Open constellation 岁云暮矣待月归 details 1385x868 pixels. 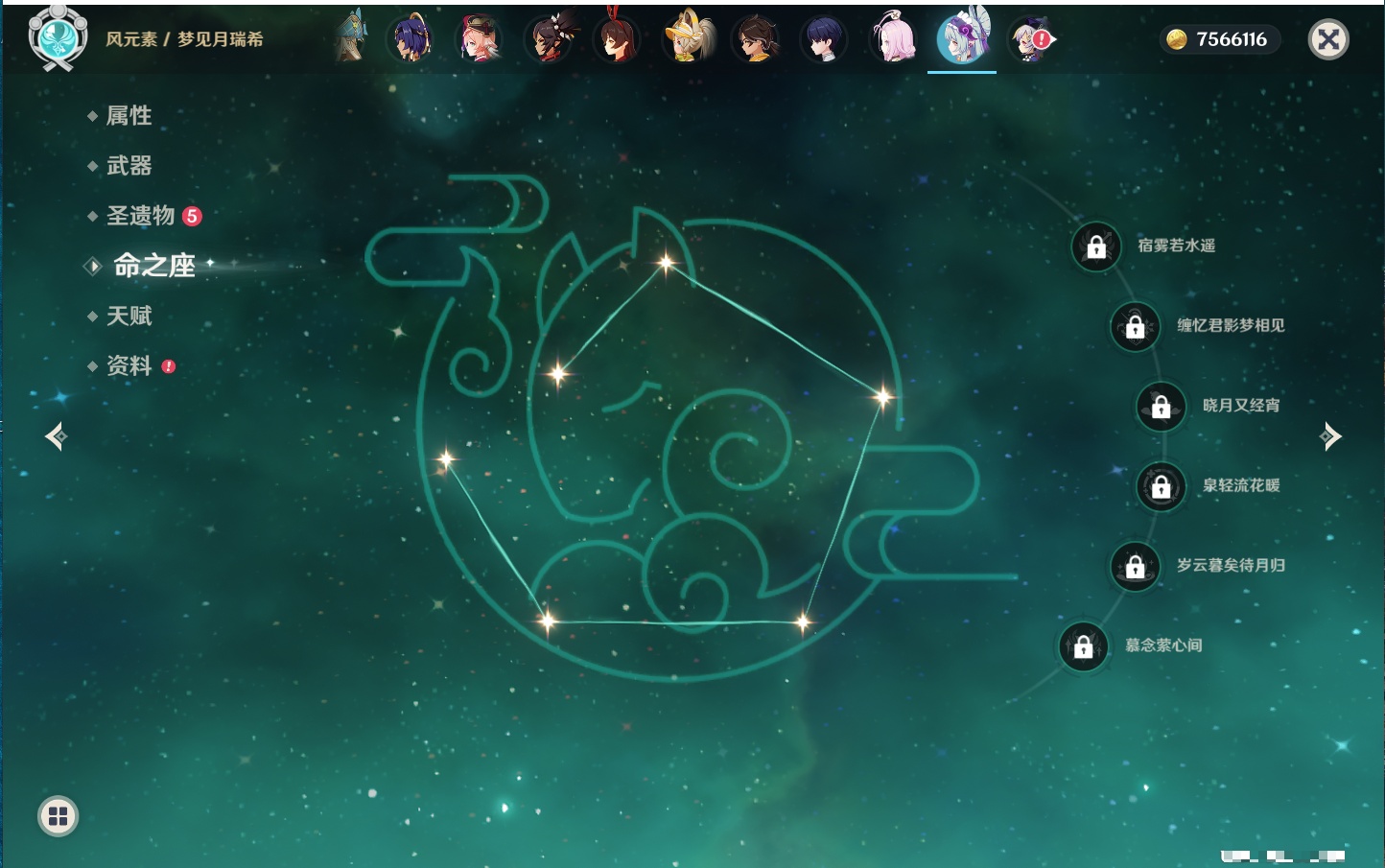point(1232,565)
